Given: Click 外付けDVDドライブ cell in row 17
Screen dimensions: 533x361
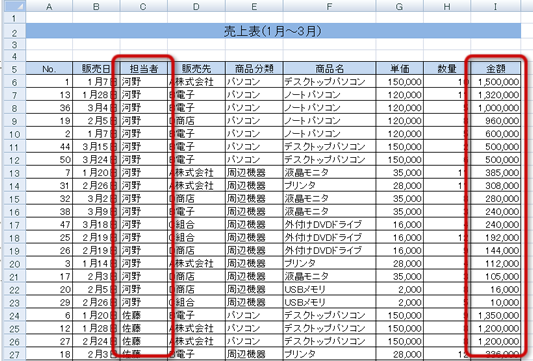Looking at the screenshot, I should tap(329, 224).
